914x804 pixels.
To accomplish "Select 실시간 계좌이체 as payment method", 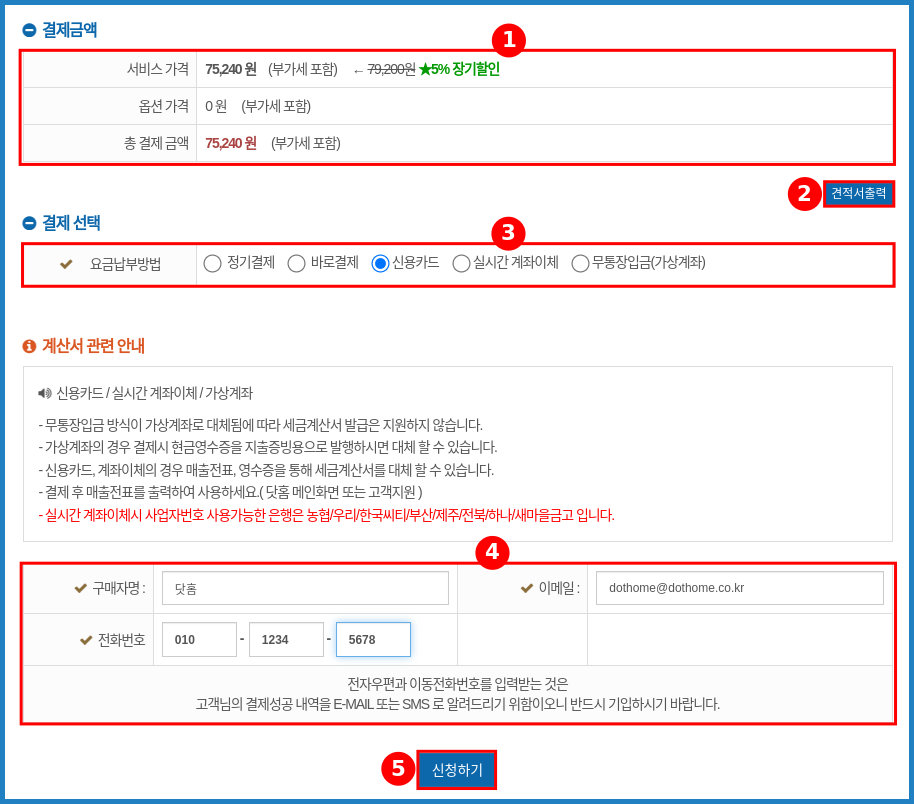I will pyautogui.click(x=459, y=263).
